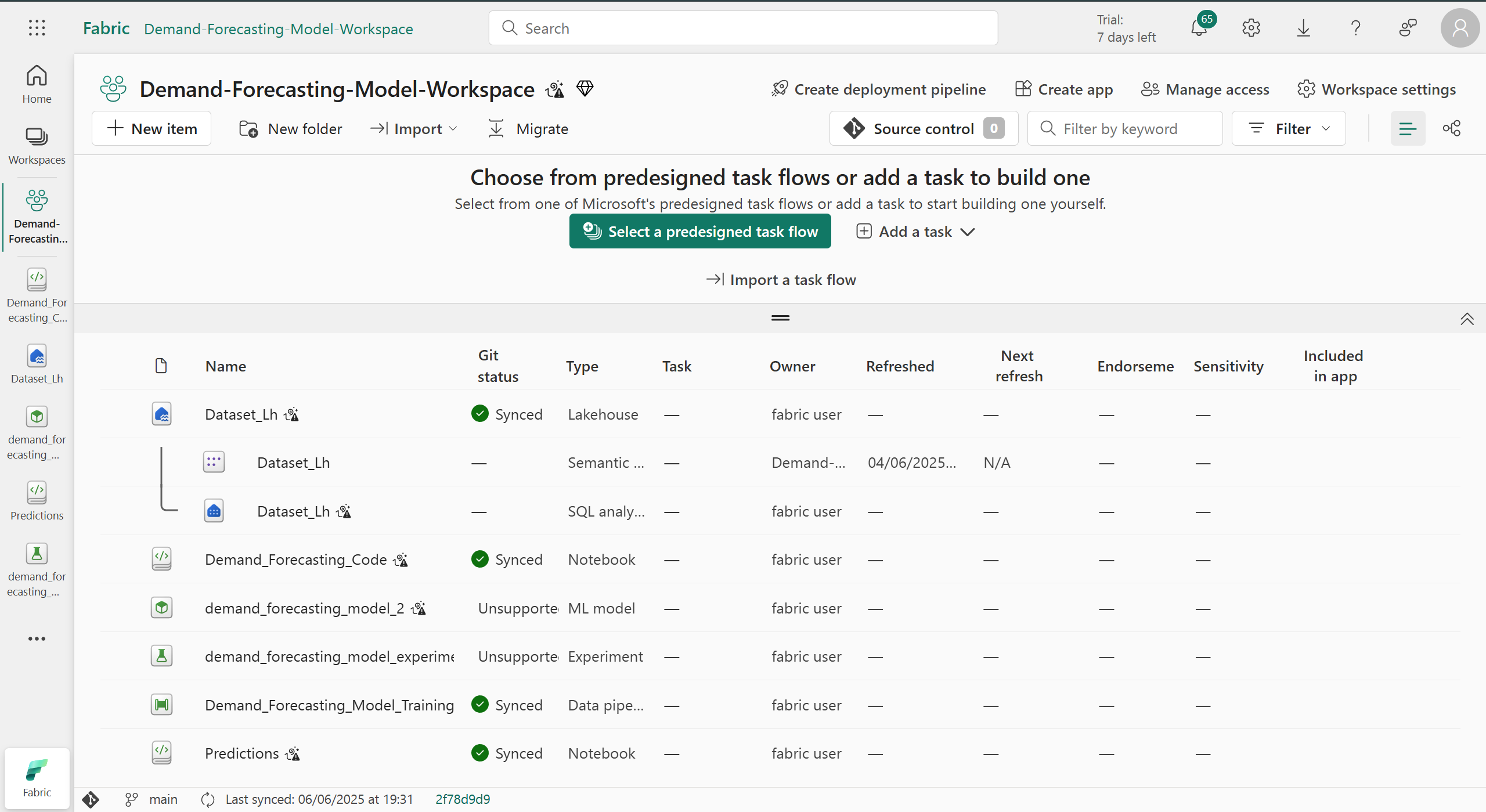This screenshot has height=812, width=1486.
Task: Open demand_forecasting experiment item in left rail
Action: pyautogui.click(x=37, y=569)
